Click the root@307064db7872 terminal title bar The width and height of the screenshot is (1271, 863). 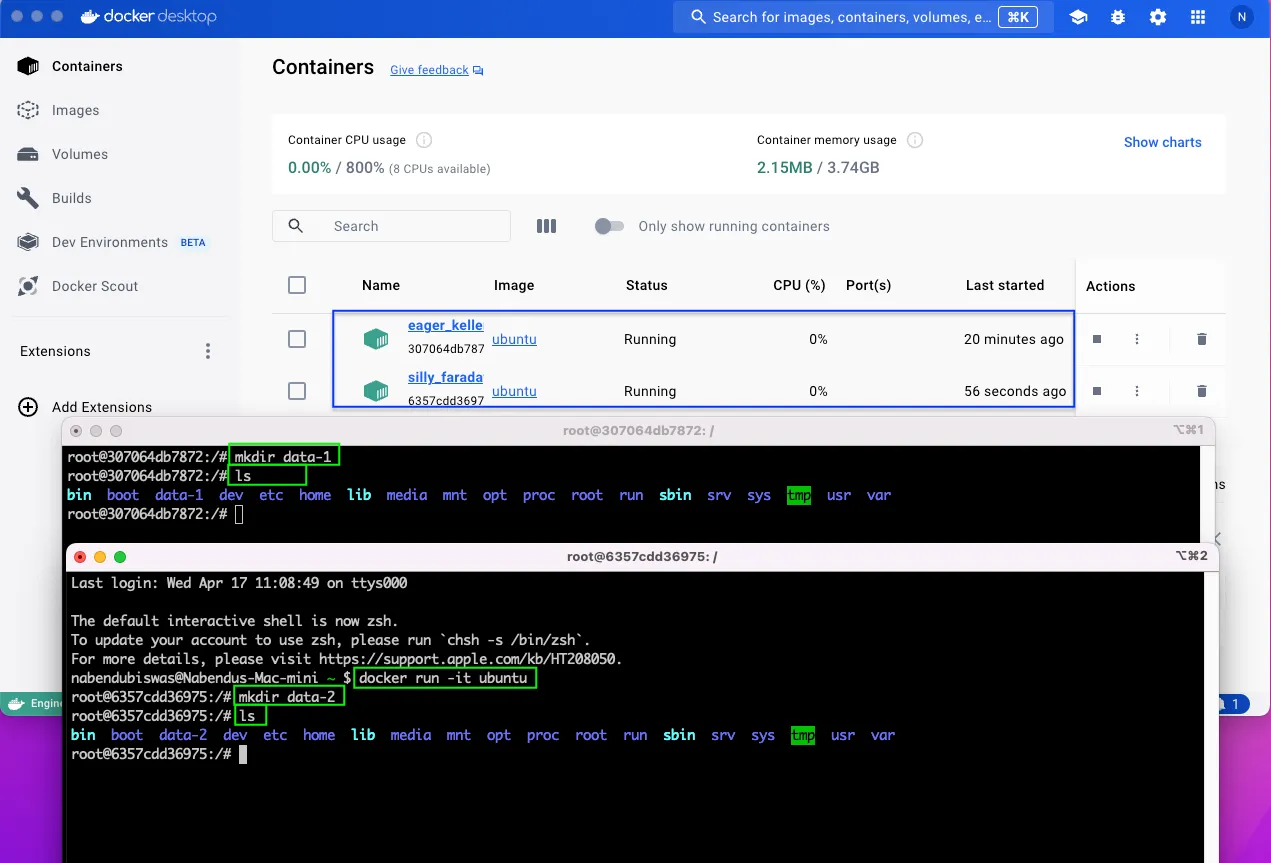click(x=640, y=431)
